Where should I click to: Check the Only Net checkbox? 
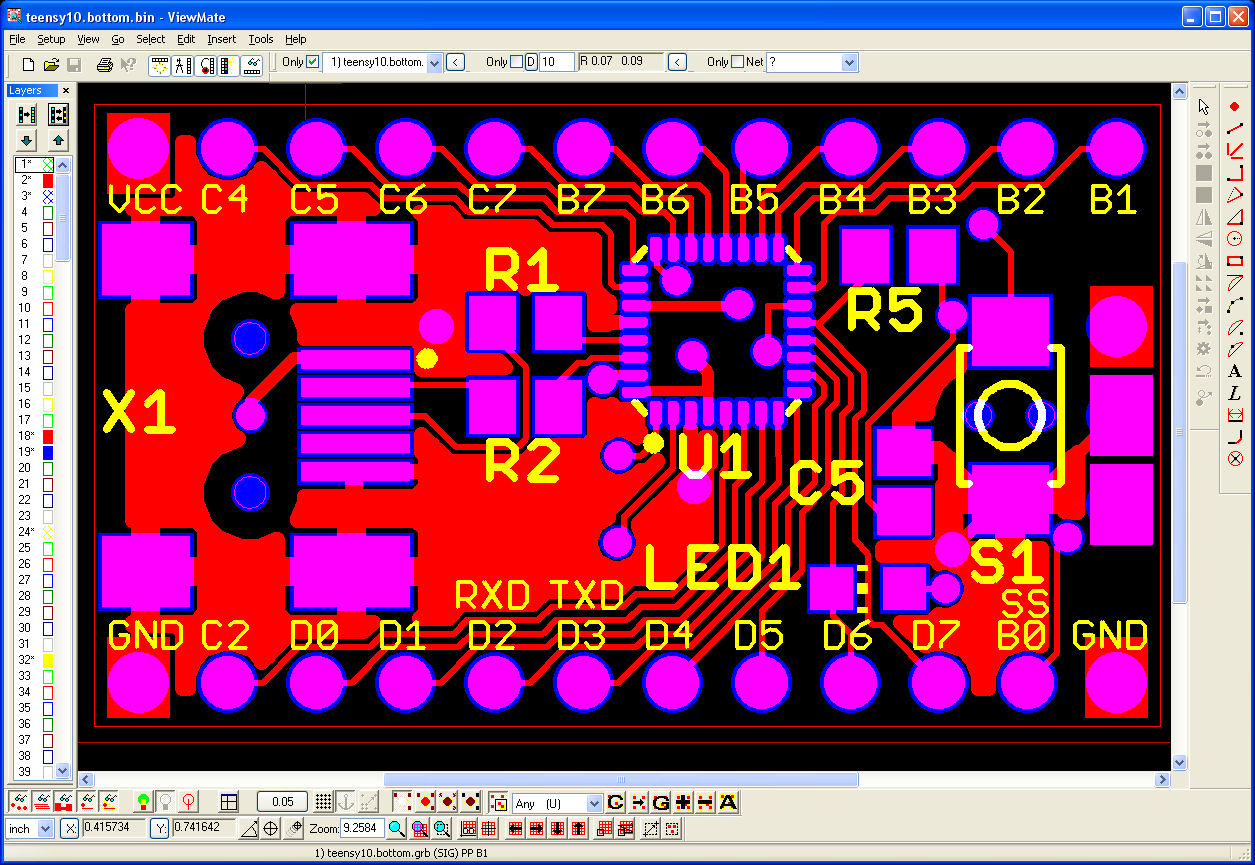click(738, 62)
